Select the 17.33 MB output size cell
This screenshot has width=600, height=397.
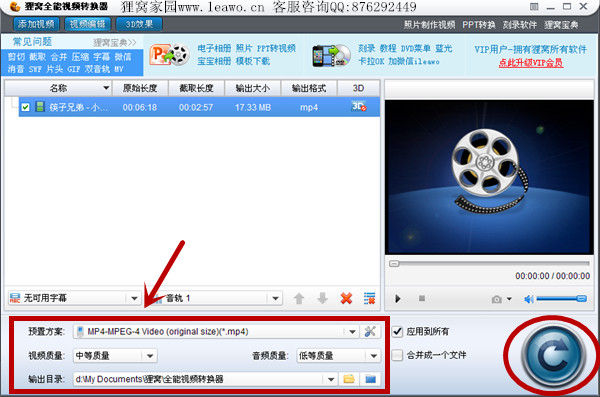(253, 108)
